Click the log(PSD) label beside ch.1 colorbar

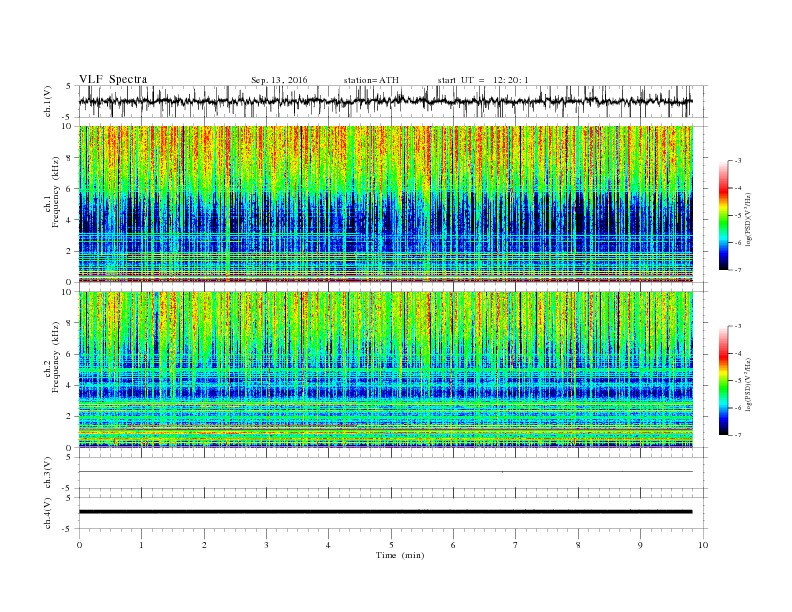748,220
